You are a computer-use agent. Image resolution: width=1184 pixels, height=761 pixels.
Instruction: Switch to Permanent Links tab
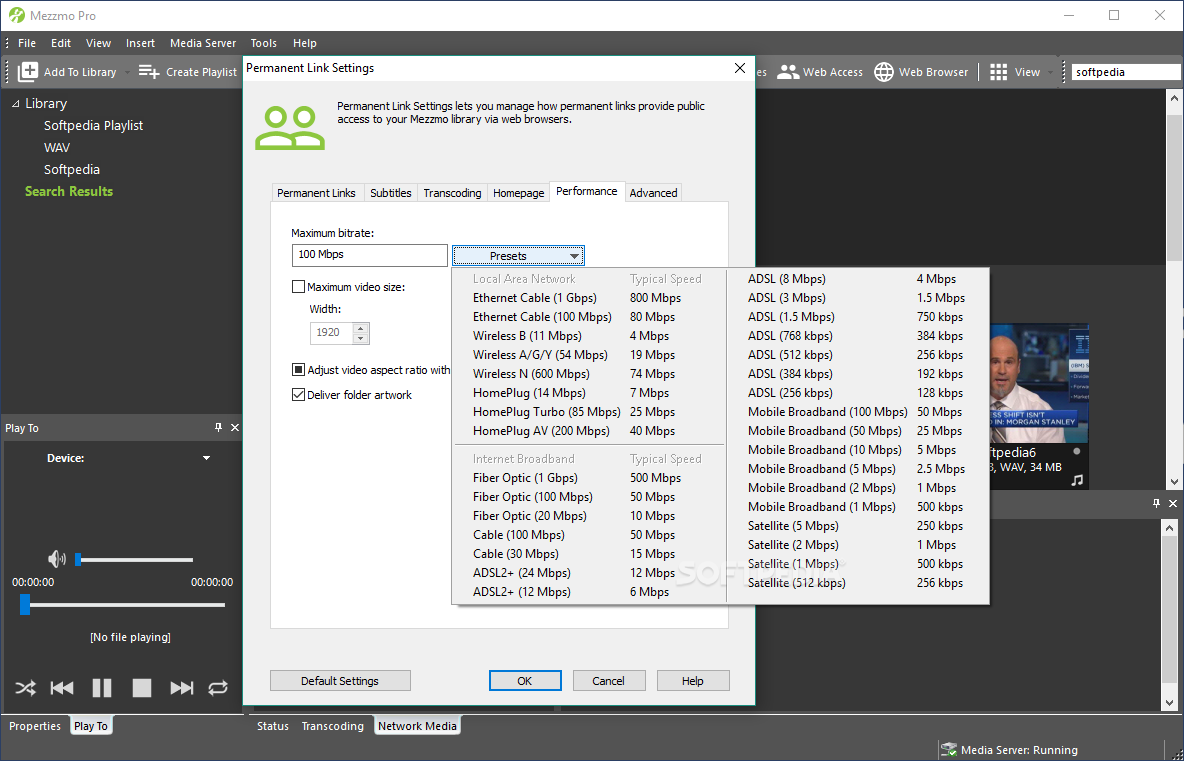316,193
